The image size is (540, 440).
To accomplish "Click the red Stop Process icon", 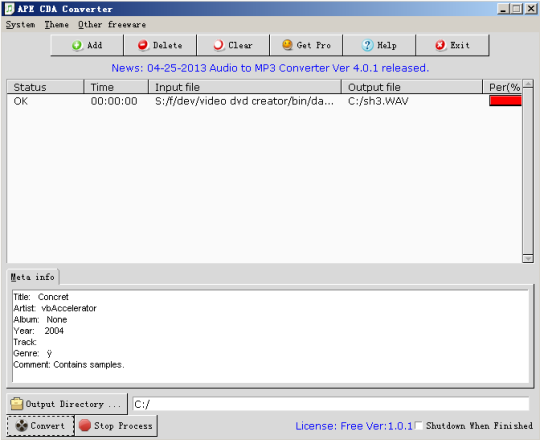I will pos(85,426).
